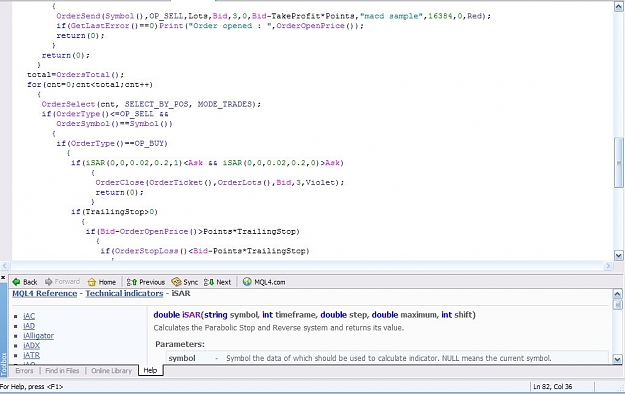Click the 'double iSAR' function signature

pyautogui.click(x=314, y=315)
